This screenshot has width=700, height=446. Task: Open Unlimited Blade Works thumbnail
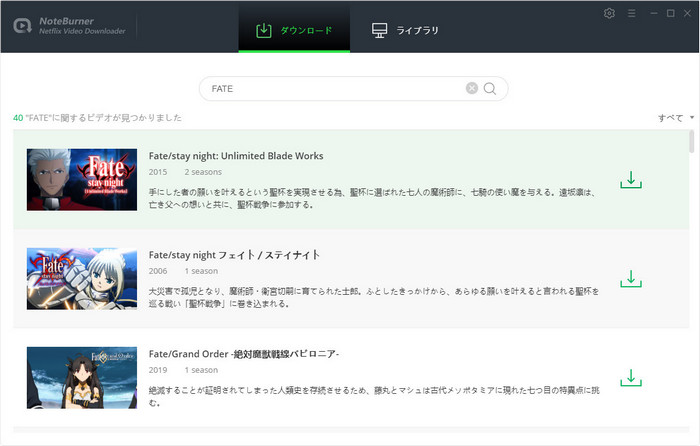tap(82, 179)
